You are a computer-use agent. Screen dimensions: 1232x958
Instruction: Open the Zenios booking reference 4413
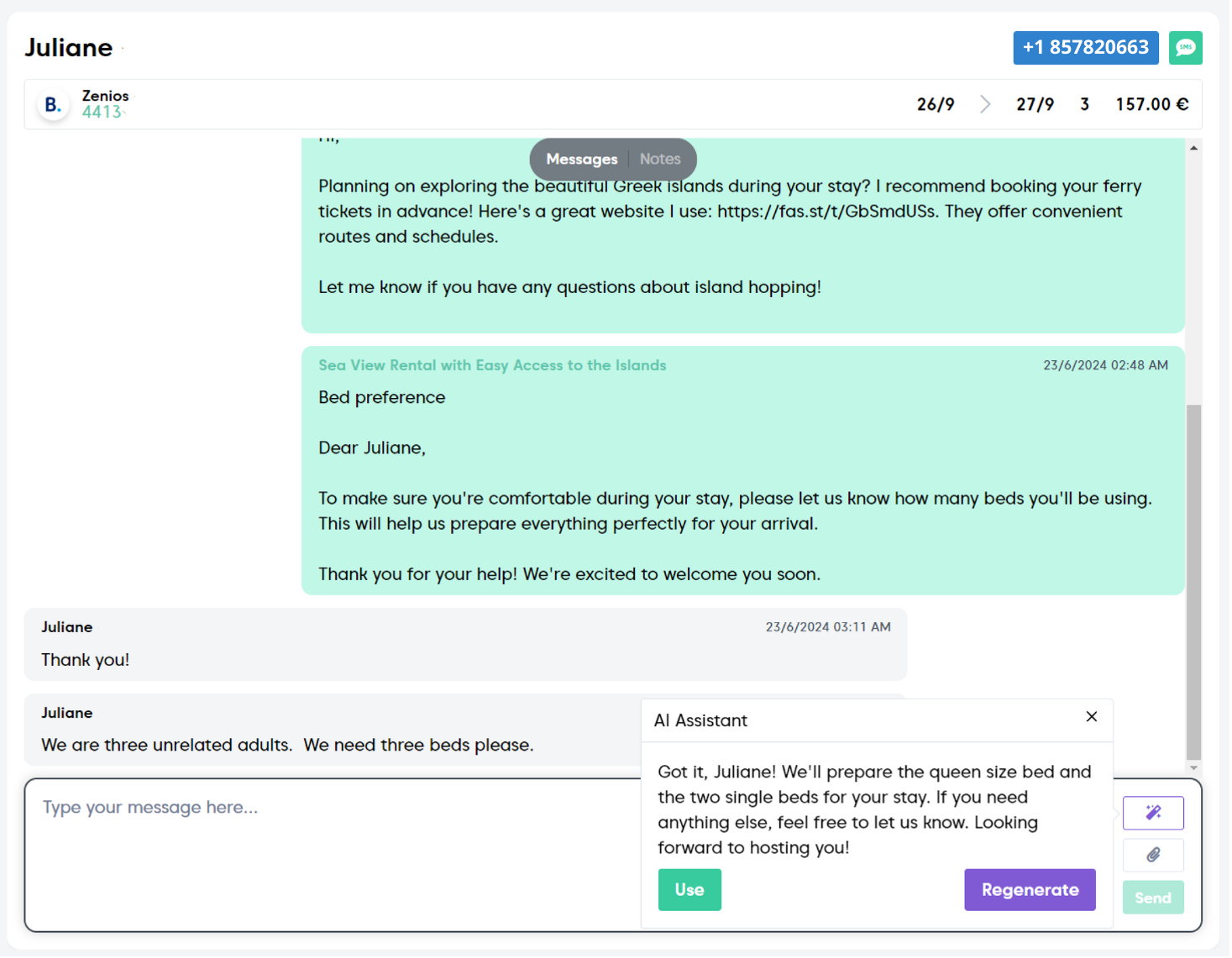(x=102, y=112)
